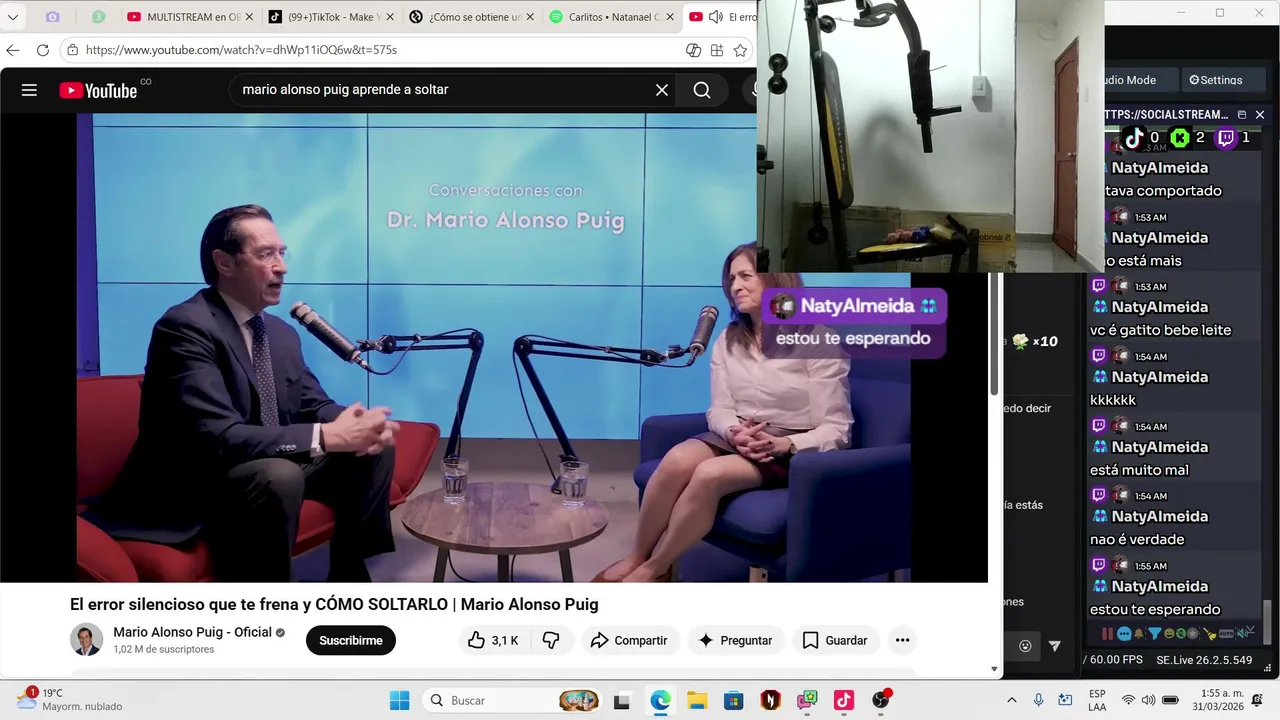Run the YouTube search with the magnifier button

click(x=702, y=90)
